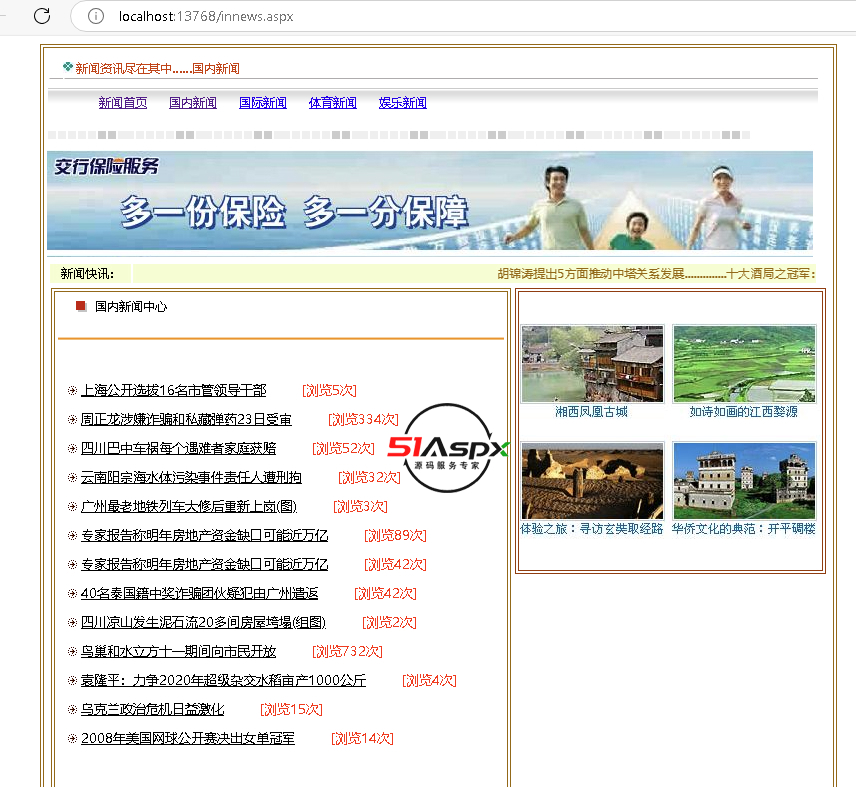856x787 pixels.
Task: Click the [浏览14次] view count text
Action: 362,738
